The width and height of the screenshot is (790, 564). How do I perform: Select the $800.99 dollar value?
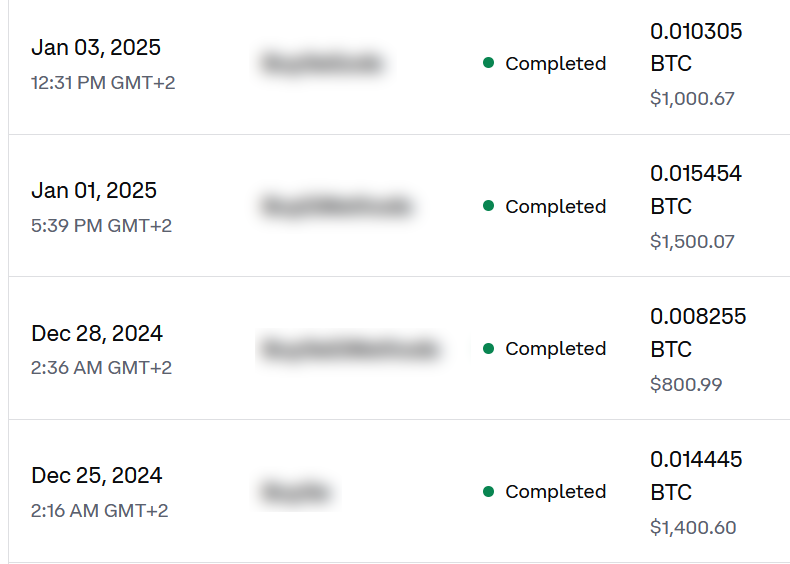coord(686,384)
